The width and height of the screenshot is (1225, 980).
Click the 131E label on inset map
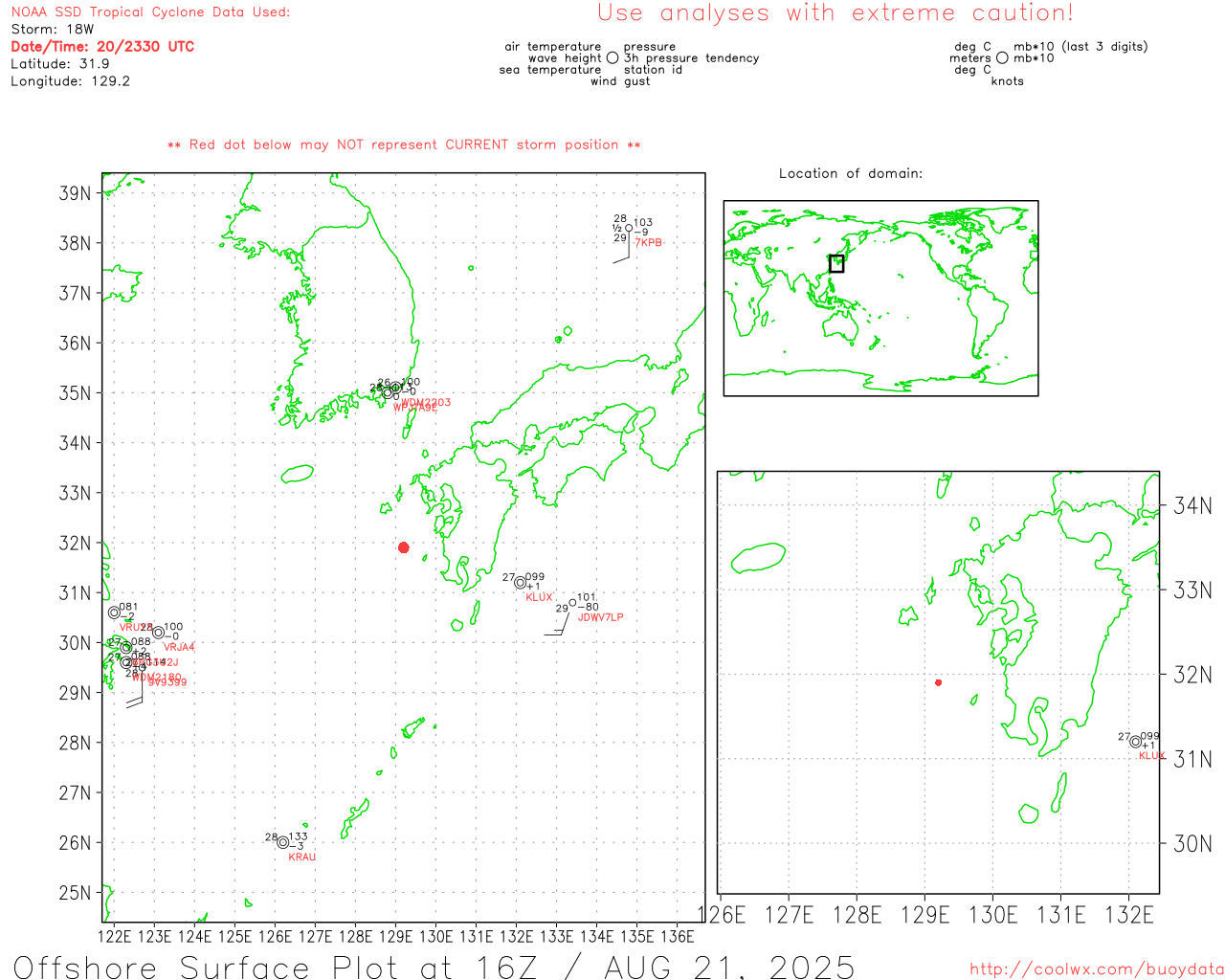click(x=1061, y=915)
